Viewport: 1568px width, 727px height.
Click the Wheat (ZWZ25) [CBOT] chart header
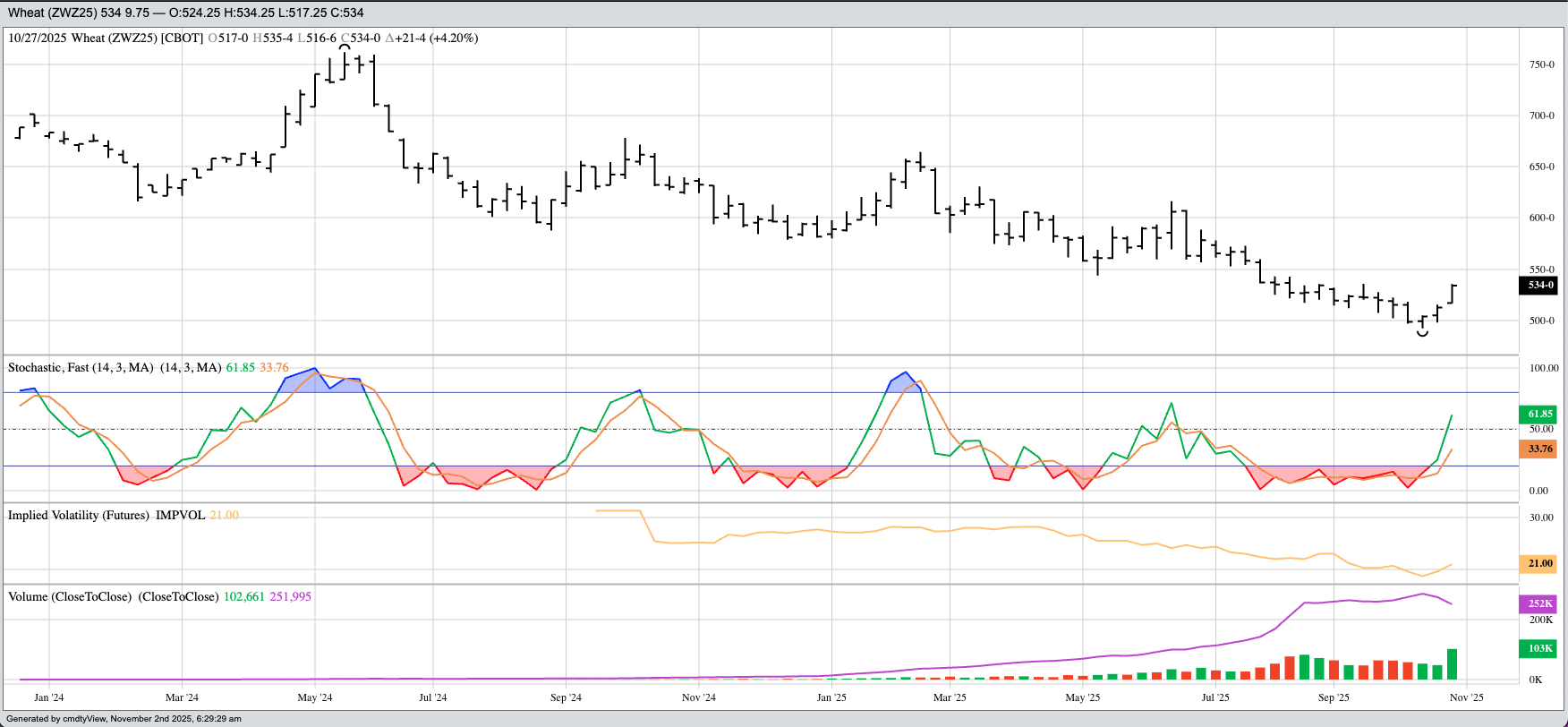[137, 38]
